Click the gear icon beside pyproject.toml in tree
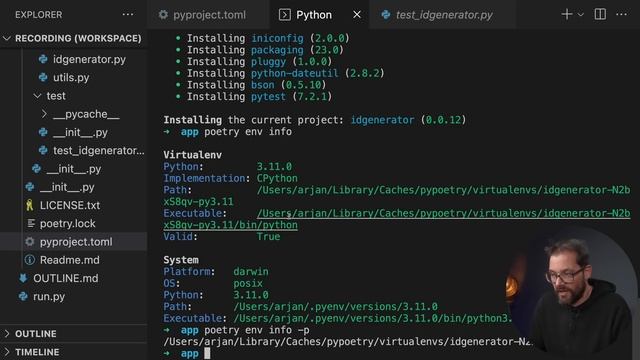The width and height of the screenshot is (640, 360). coord(29,242)
